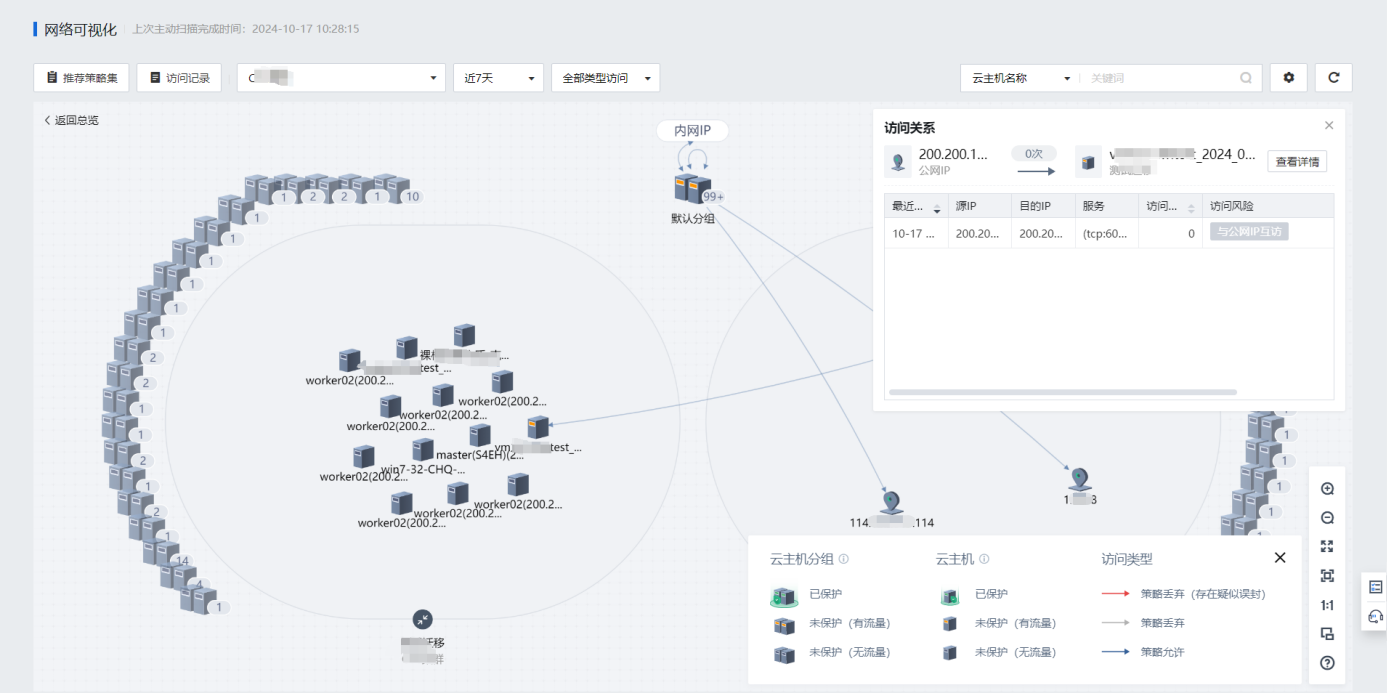Open the settings gear beside search
Screen dimensions: 1387x693
[1288, 78]
